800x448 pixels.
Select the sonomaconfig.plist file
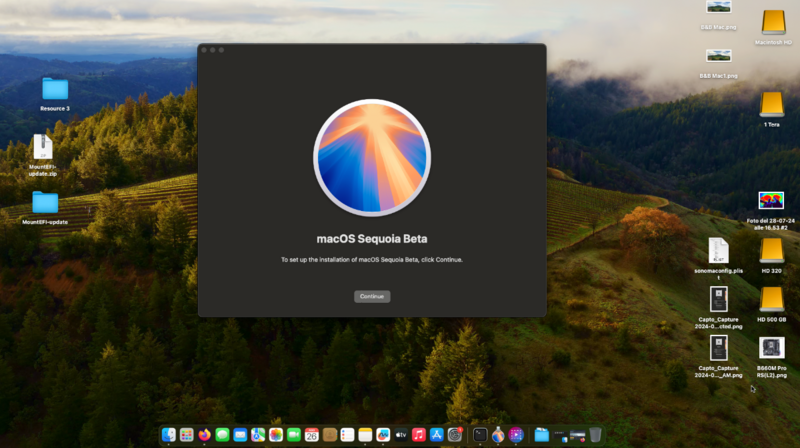(x=718, y=250)
